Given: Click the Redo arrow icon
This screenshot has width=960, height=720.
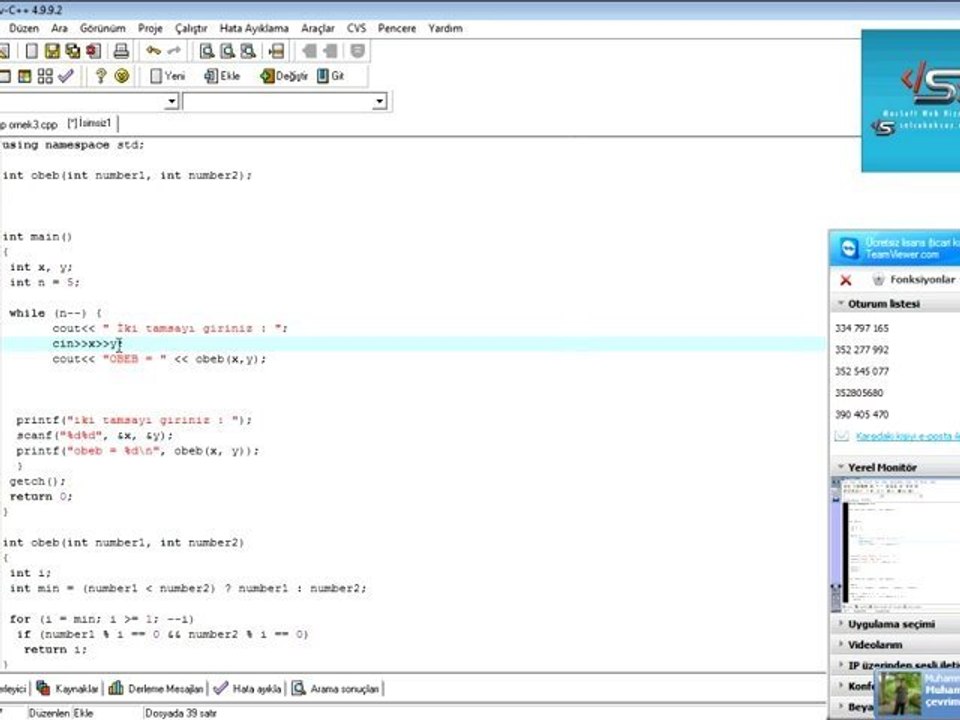Looking at the screenshot, I should pos(174,51).
